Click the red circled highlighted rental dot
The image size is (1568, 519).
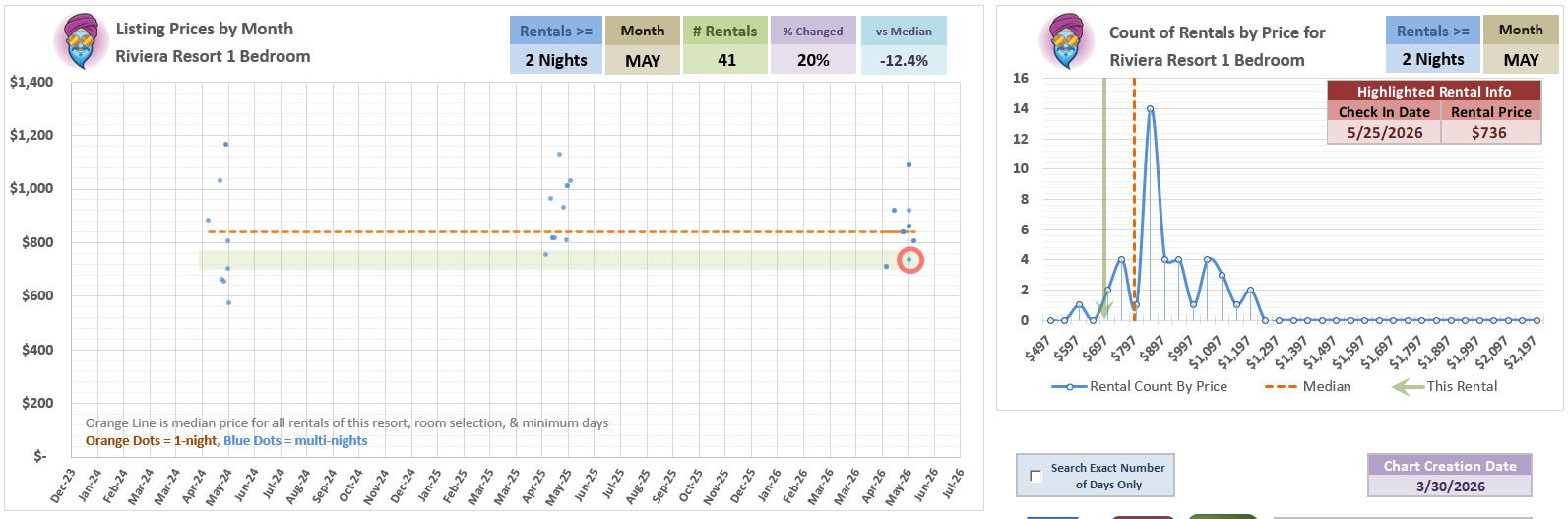coord(910,261)
